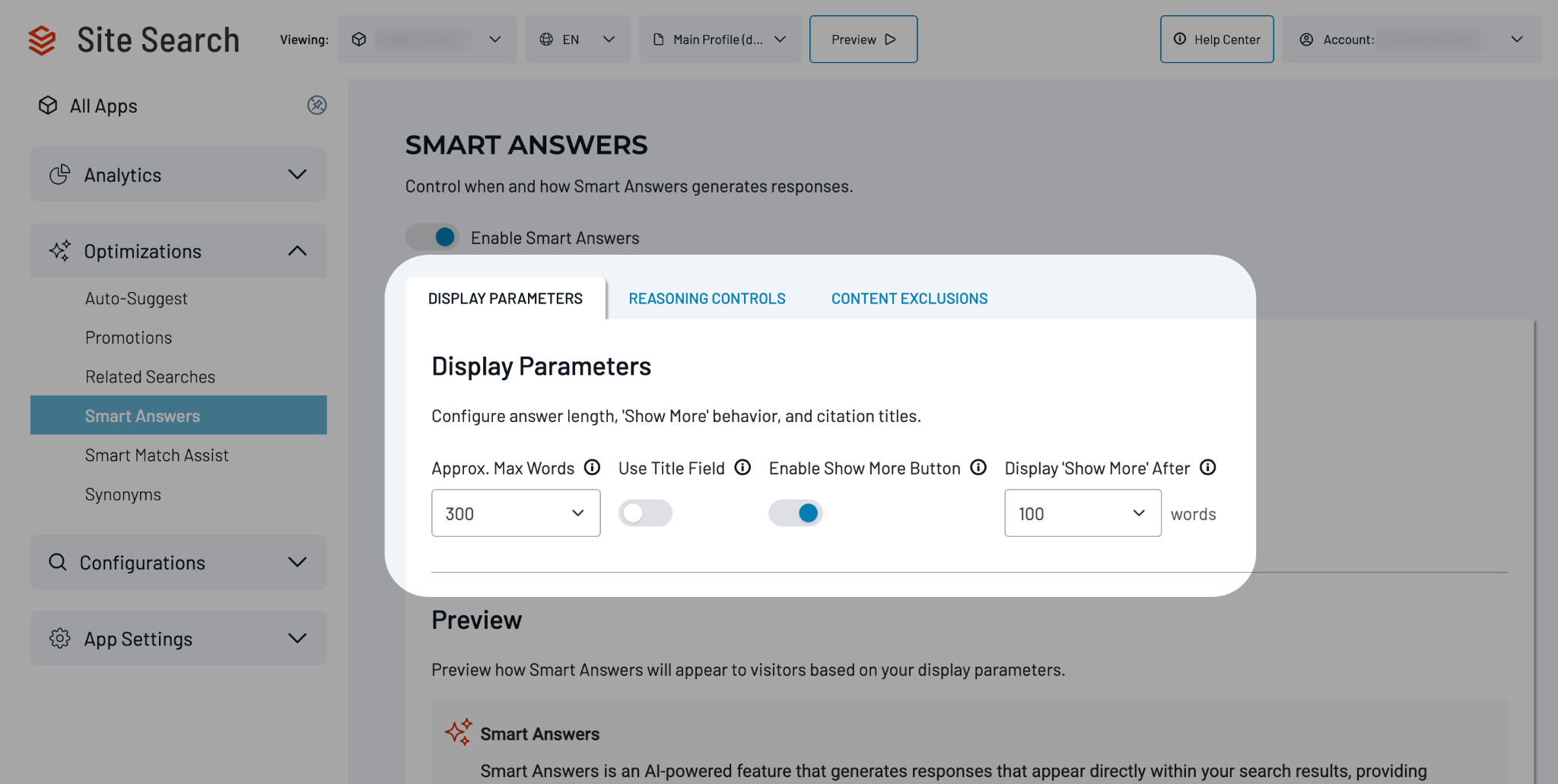Screen dimensions: 1558x784
Task: Click the user icon next to Account
Action: tap(1306, 40)
